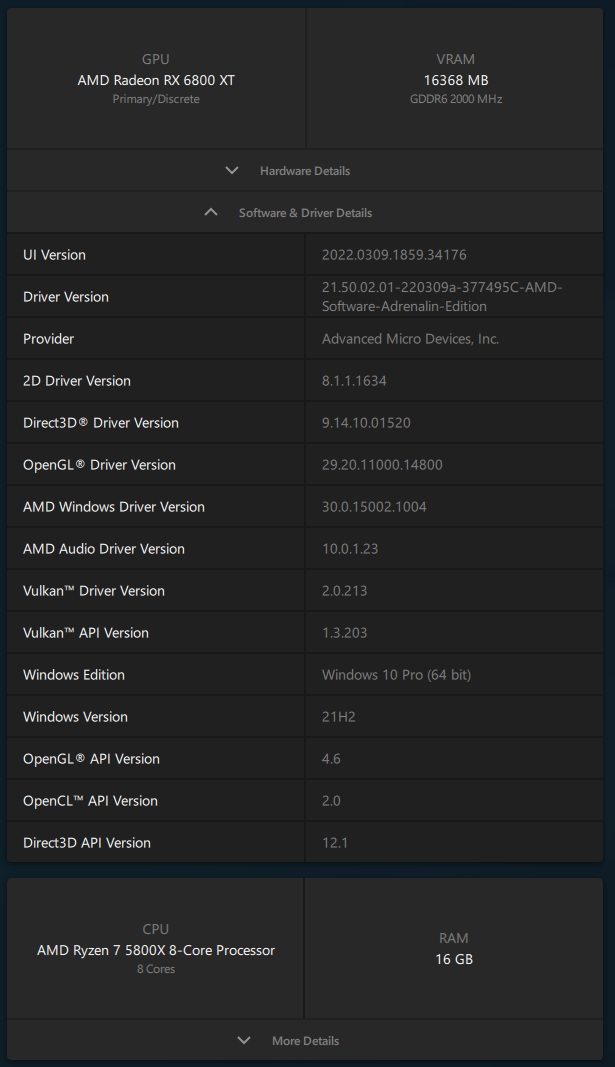Click the CPU heading label

click(156, 930)
